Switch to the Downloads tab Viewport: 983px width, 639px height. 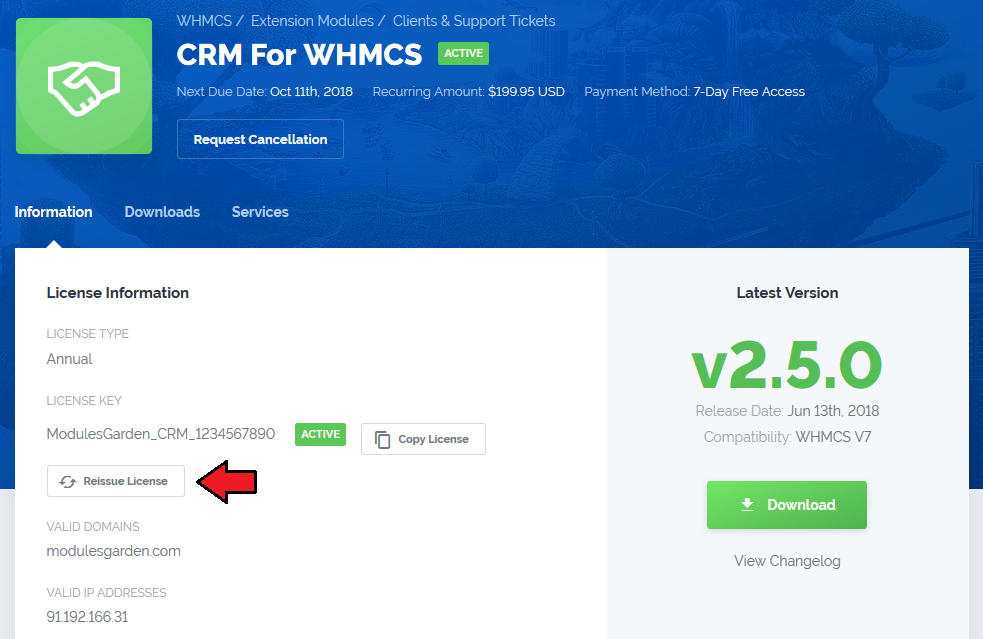click(x=162, y=212)
